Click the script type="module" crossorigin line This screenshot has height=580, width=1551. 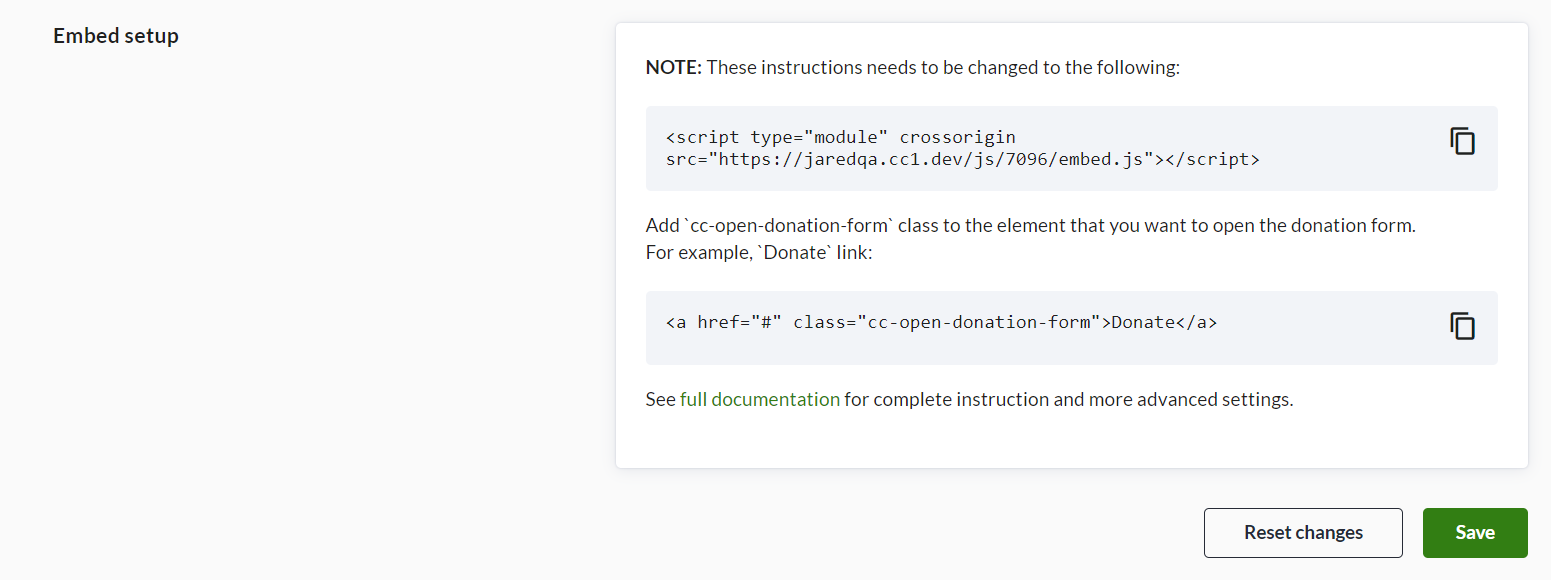[x=840, y=137]
